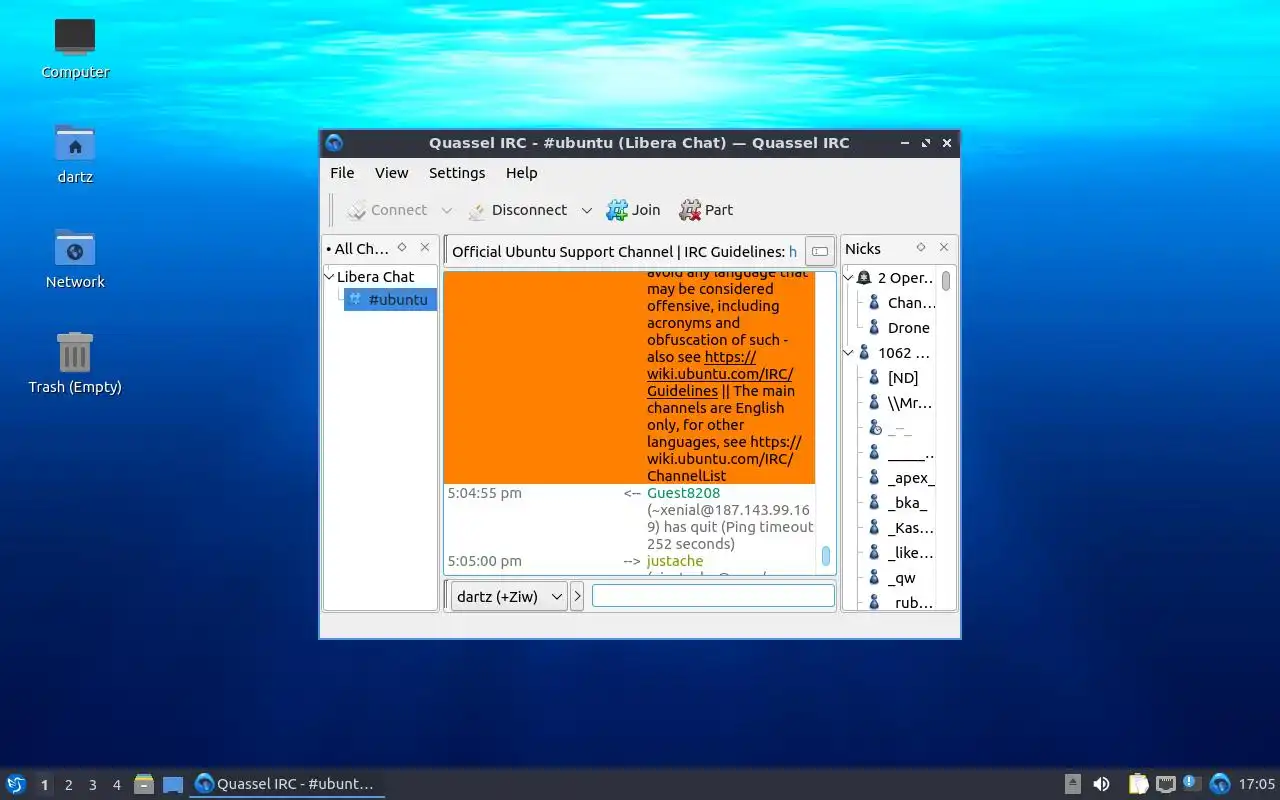This screenshot has height=800, width=1280.
Task: Click the channel topic text line
Action: (624, 252)
